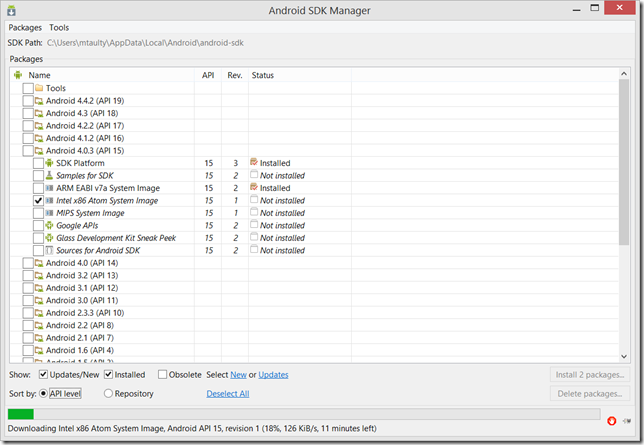
Task: Click the SDK Manager app icon in title bar
Action: click(x=11, y=11)
